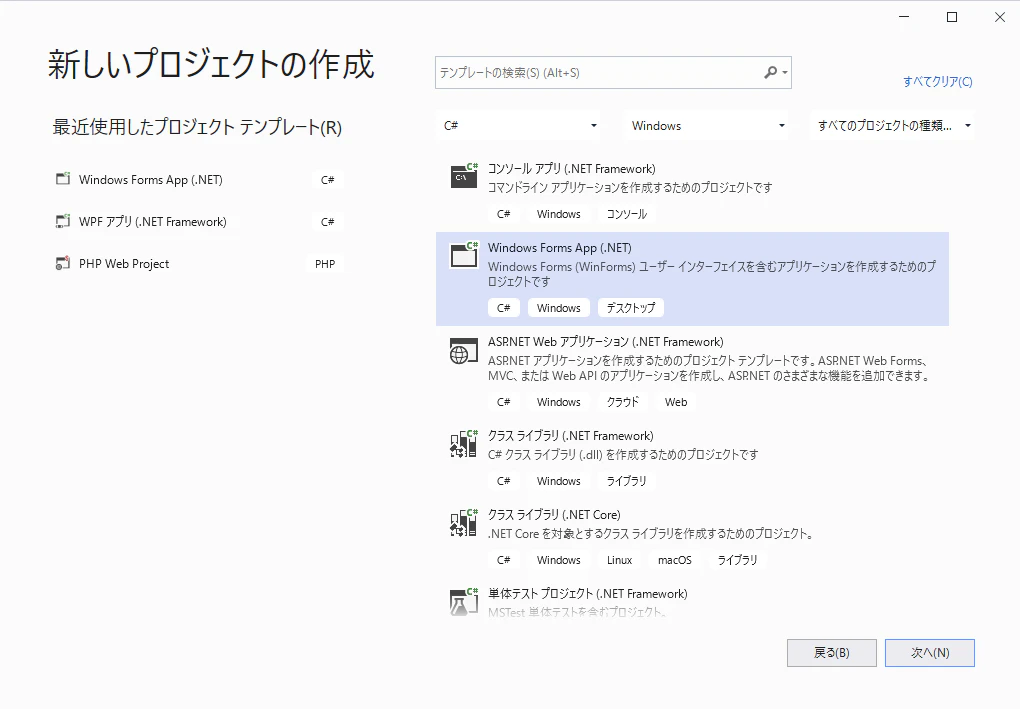Viewport: 1020px width, 709px height.
Task: Click Windows tag under Windows Forms App template
Action: click(558, 308)
